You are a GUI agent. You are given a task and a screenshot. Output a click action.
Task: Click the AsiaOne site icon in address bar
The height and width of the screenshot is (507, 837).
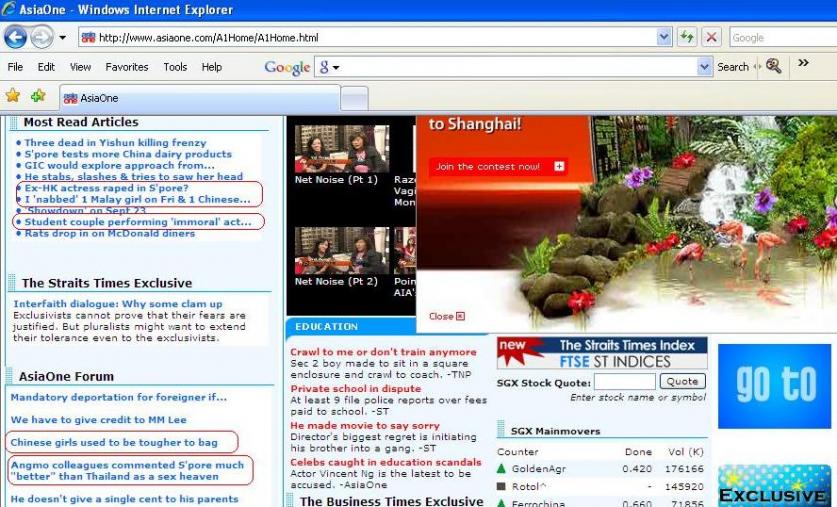click(89, 37)
